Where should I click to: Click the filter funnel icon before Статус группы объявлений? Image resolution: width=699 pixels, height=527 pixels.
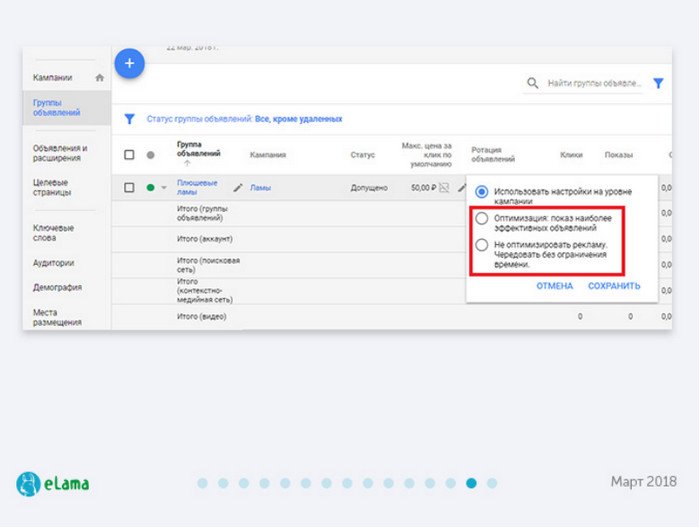point(129,118)
